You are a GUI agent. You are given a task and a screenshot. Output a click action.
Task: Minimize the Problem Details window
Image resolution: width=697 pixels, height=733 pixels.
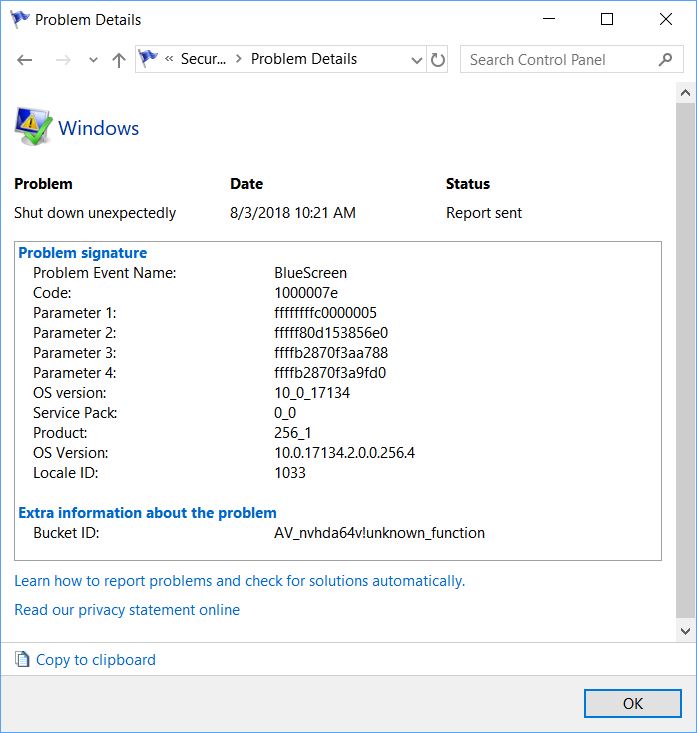(x=549, y=19)
